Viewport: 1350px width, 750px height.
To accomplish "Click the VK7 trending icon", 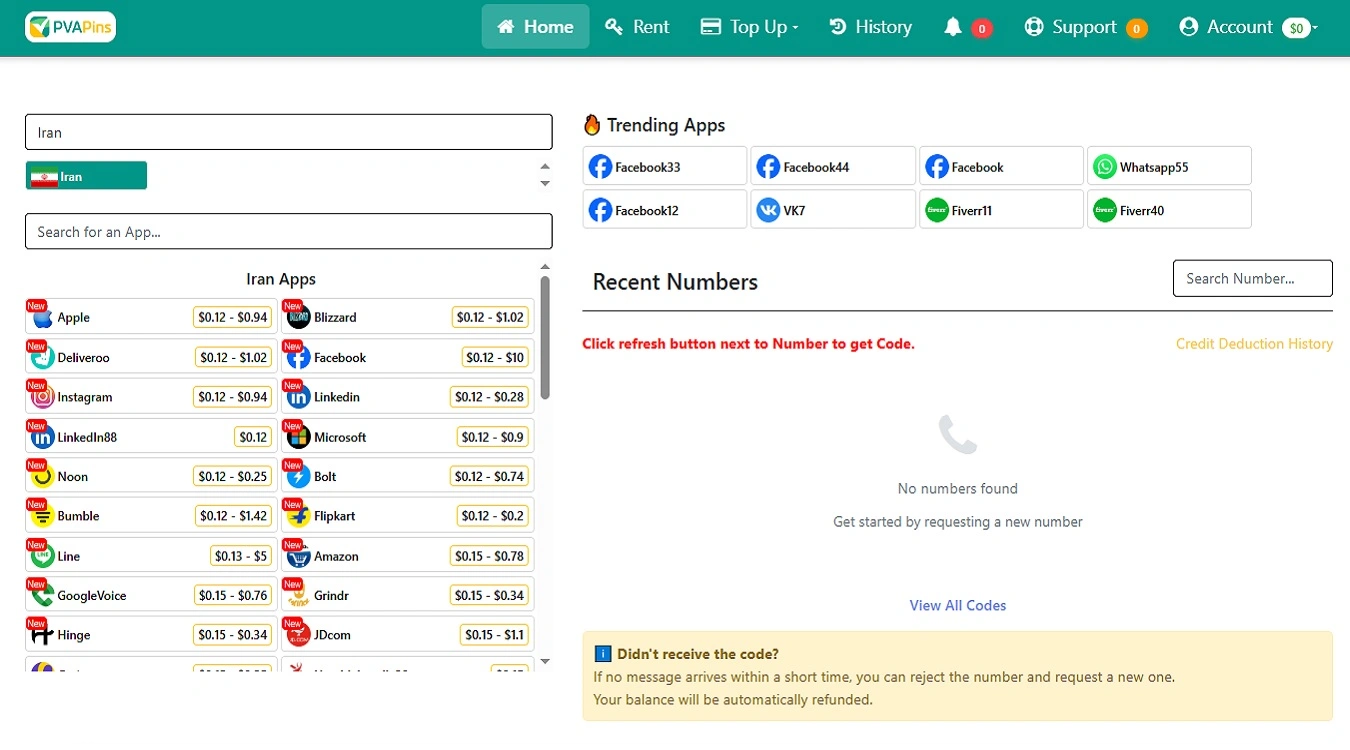I will pyautogui.click(x=768, y=210).
